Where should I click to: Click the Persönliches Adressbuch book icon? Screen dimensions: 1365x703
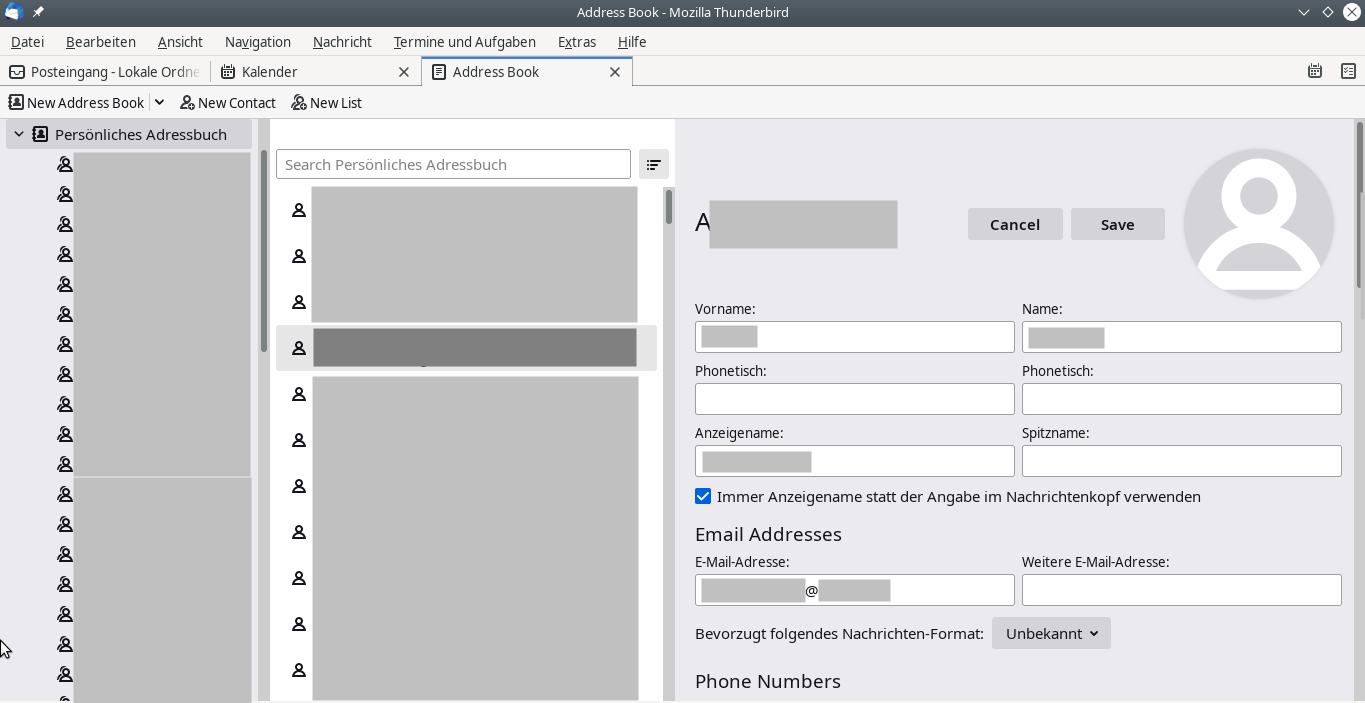point(40,134)
